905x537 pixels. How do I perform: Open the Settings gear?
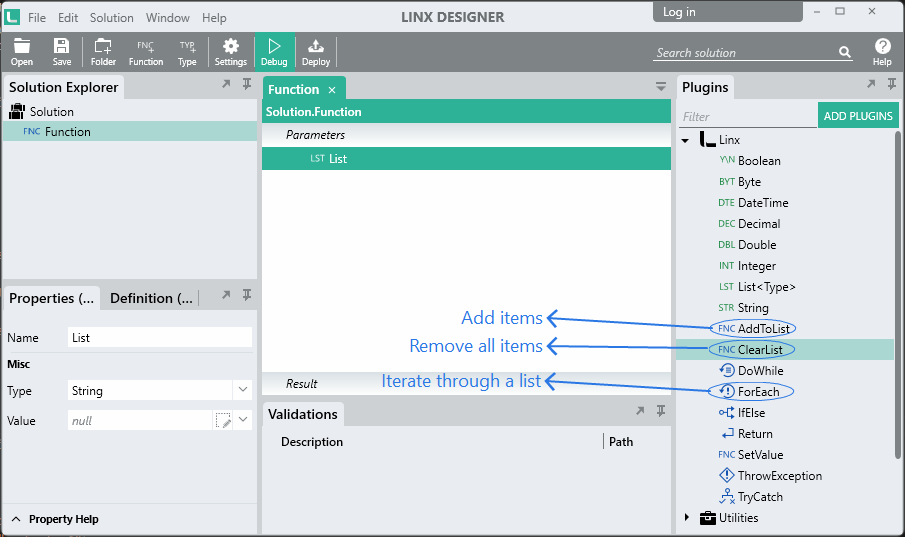tap(231, 52)
